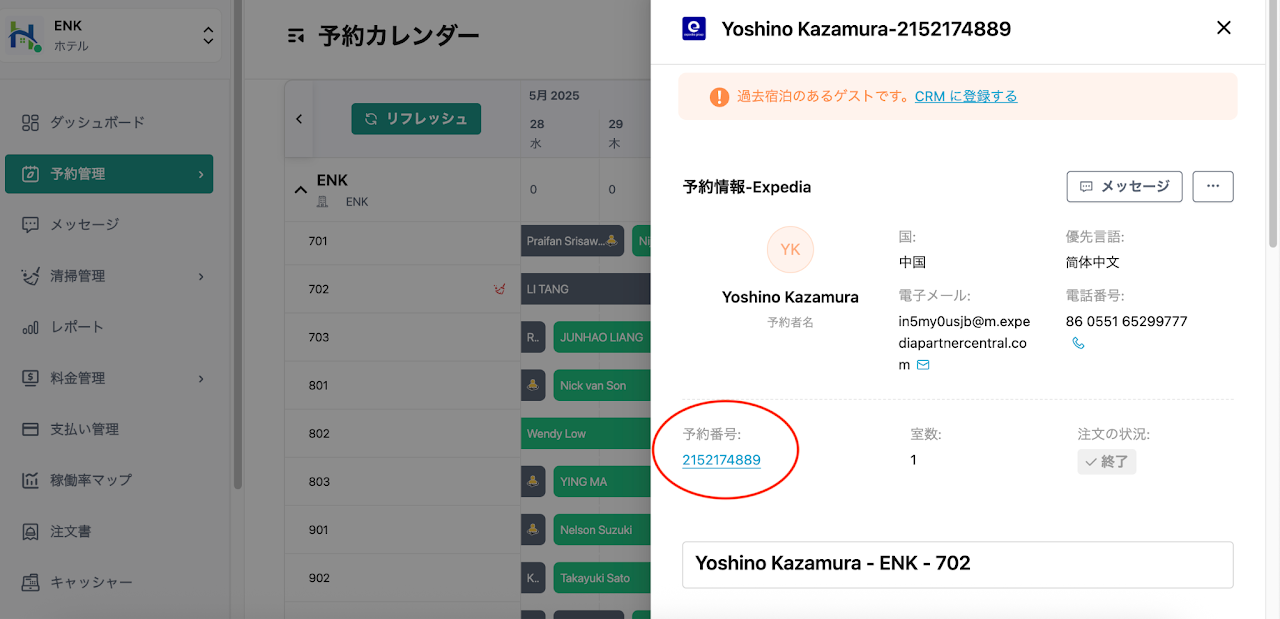Viewport: 1280px width, 619px height.
Task: Expand the 清掃管理 submenu
Action: pos(201,276)
